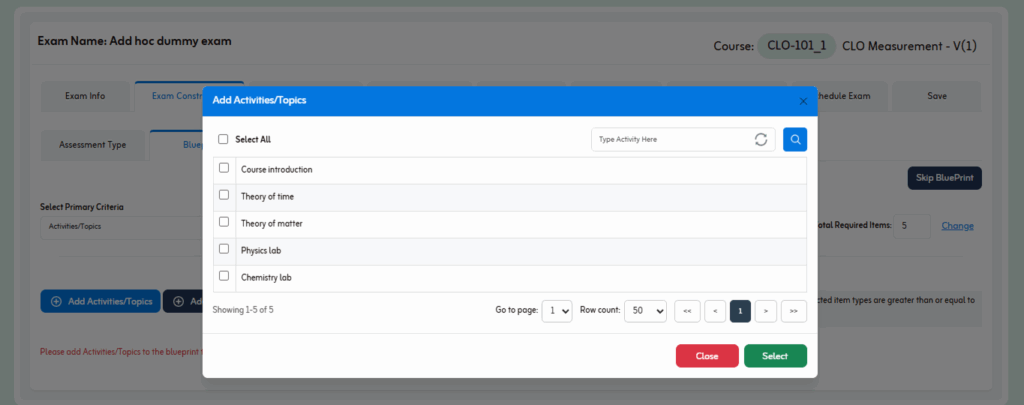This screenshot has width=1024, height=405.
Task: Jump to the last page of results
Action: 793,311
